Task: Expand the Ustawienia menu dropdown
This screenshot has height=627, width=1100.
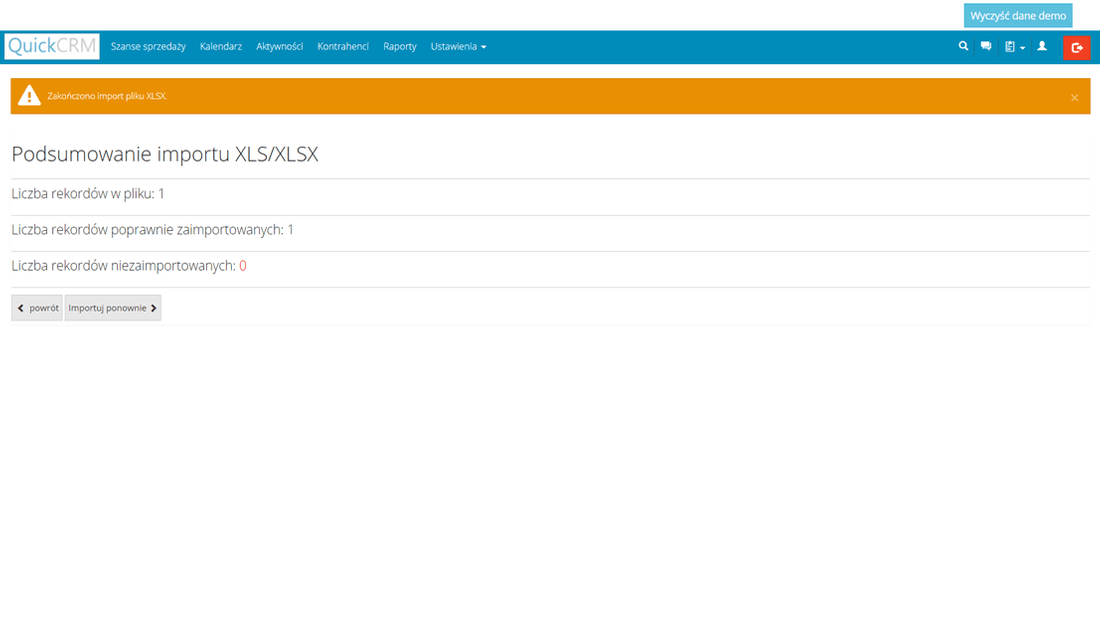Action: point(458,46)
